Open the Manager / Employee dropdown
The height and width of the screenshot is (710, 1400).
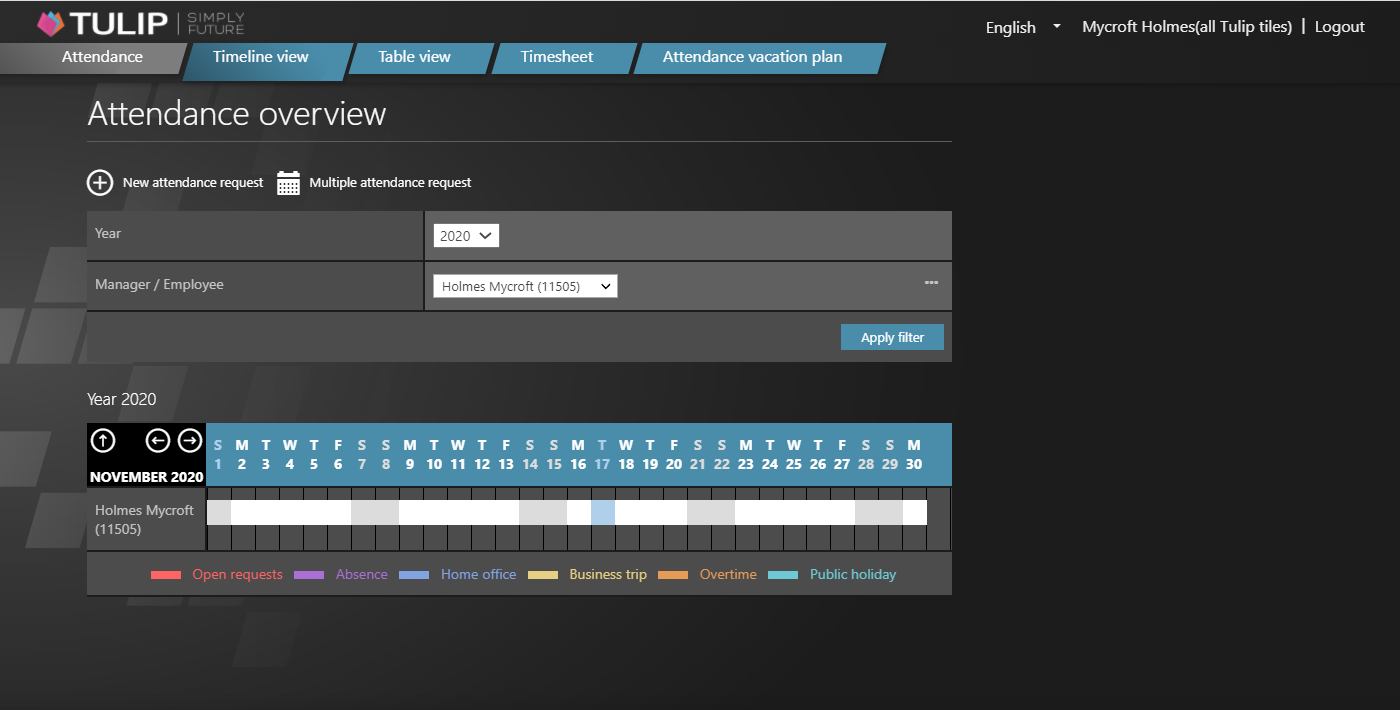coord(524,285)
